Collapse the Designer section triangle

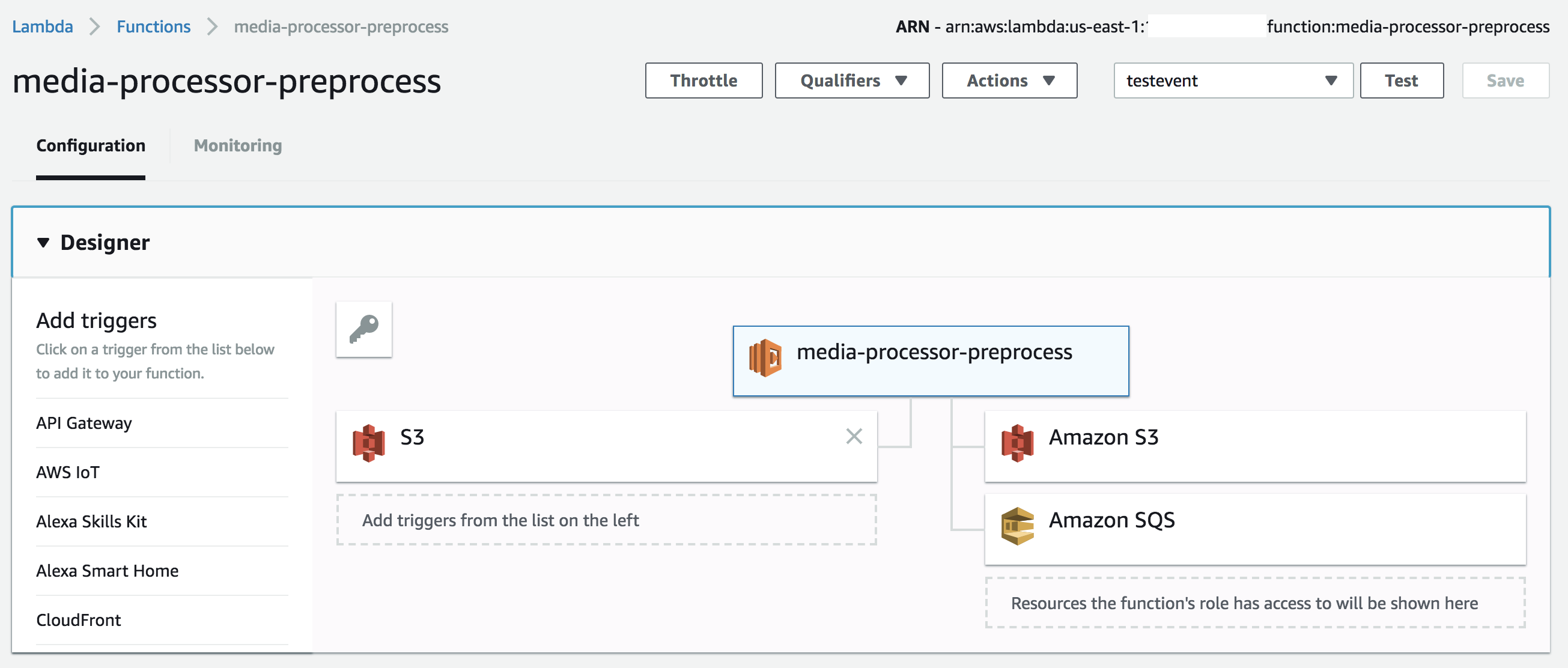coord(43,243)
